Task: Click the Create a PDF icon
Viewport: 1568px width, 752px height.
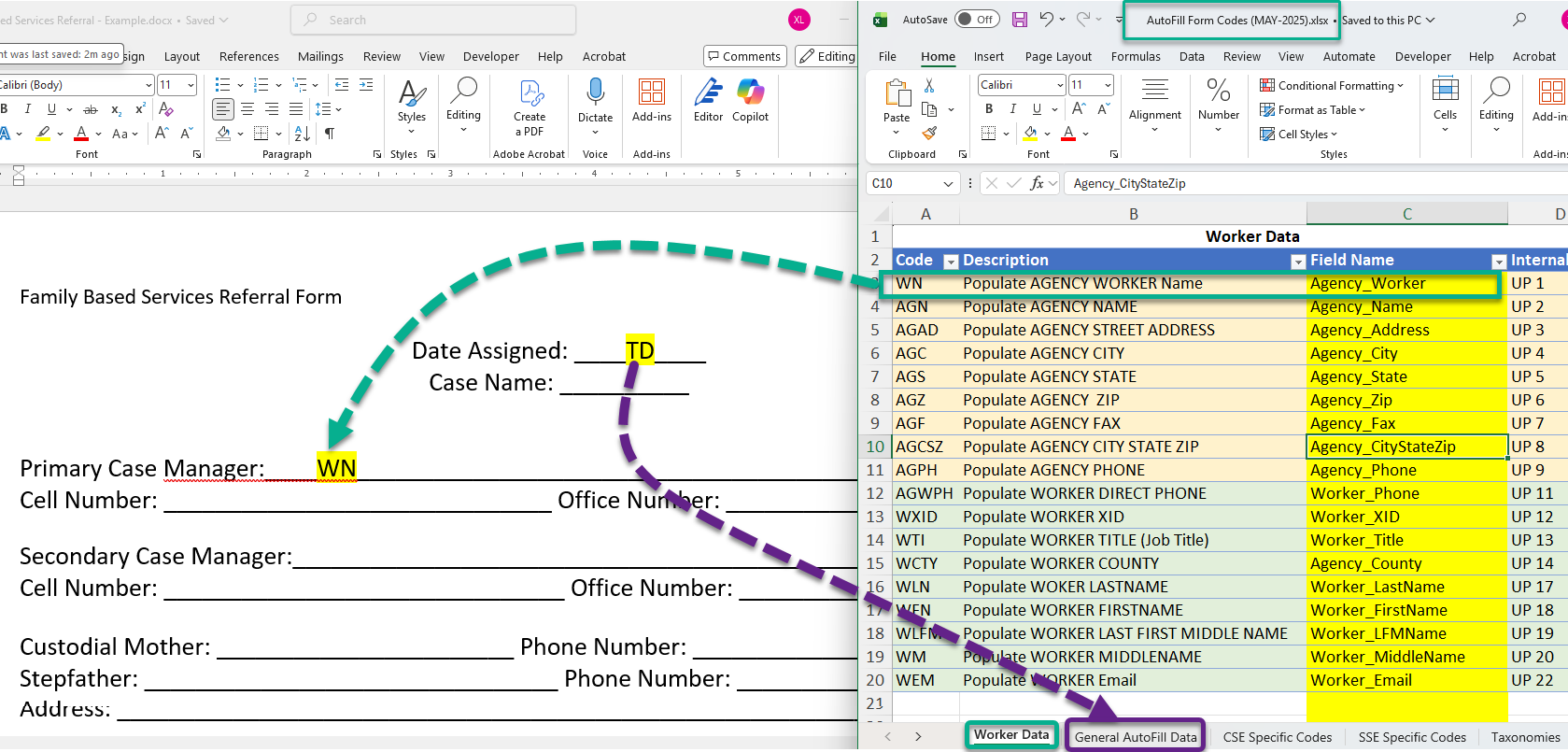Action: (530, 93)
